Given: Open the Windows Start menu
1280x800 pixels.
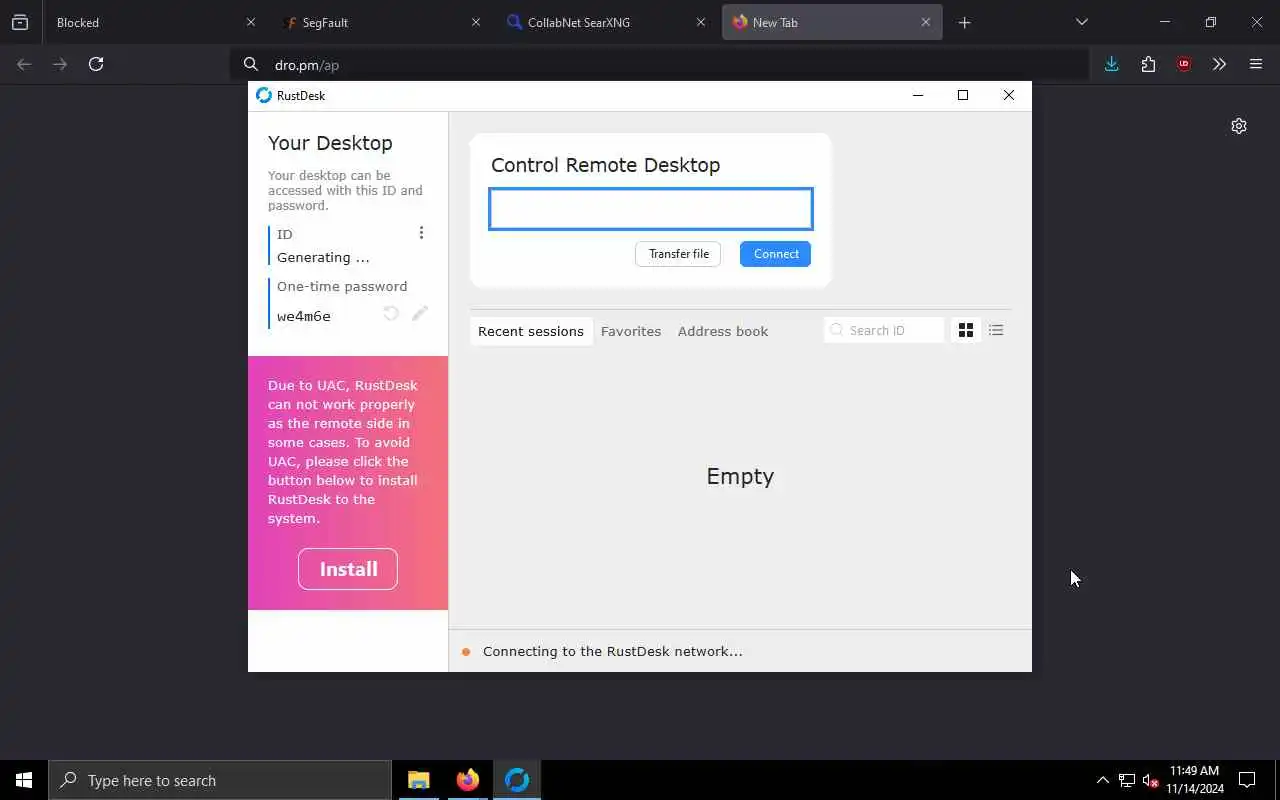Looking at the screenshot, I should 24,780.
